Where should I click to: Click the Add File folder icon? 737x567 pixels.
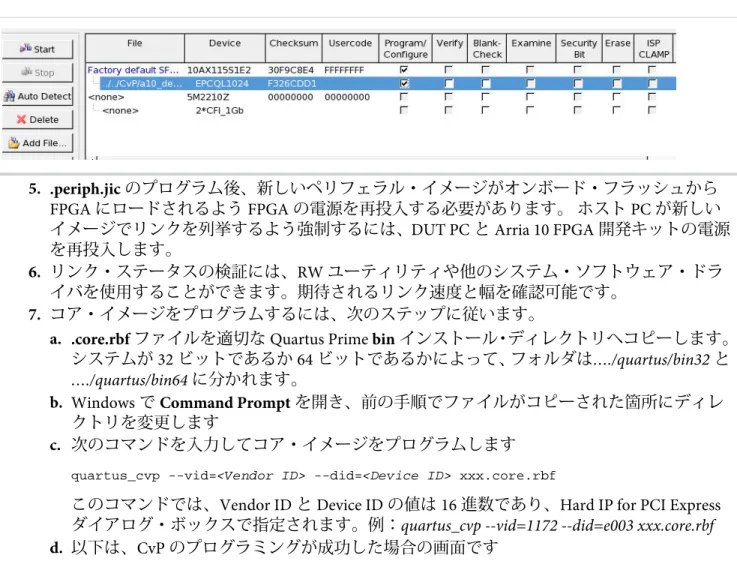(14, 142)
